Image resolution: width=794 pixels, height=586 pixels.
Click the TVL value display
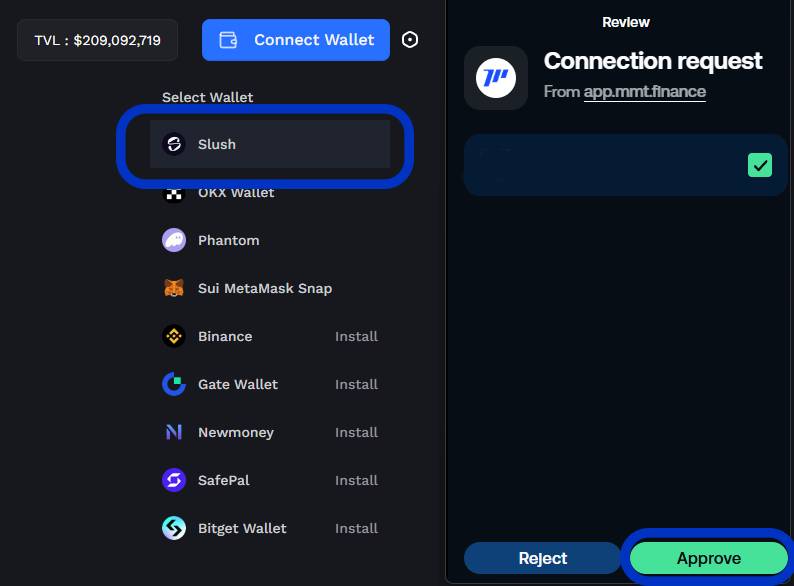click(x=97, y=40)
